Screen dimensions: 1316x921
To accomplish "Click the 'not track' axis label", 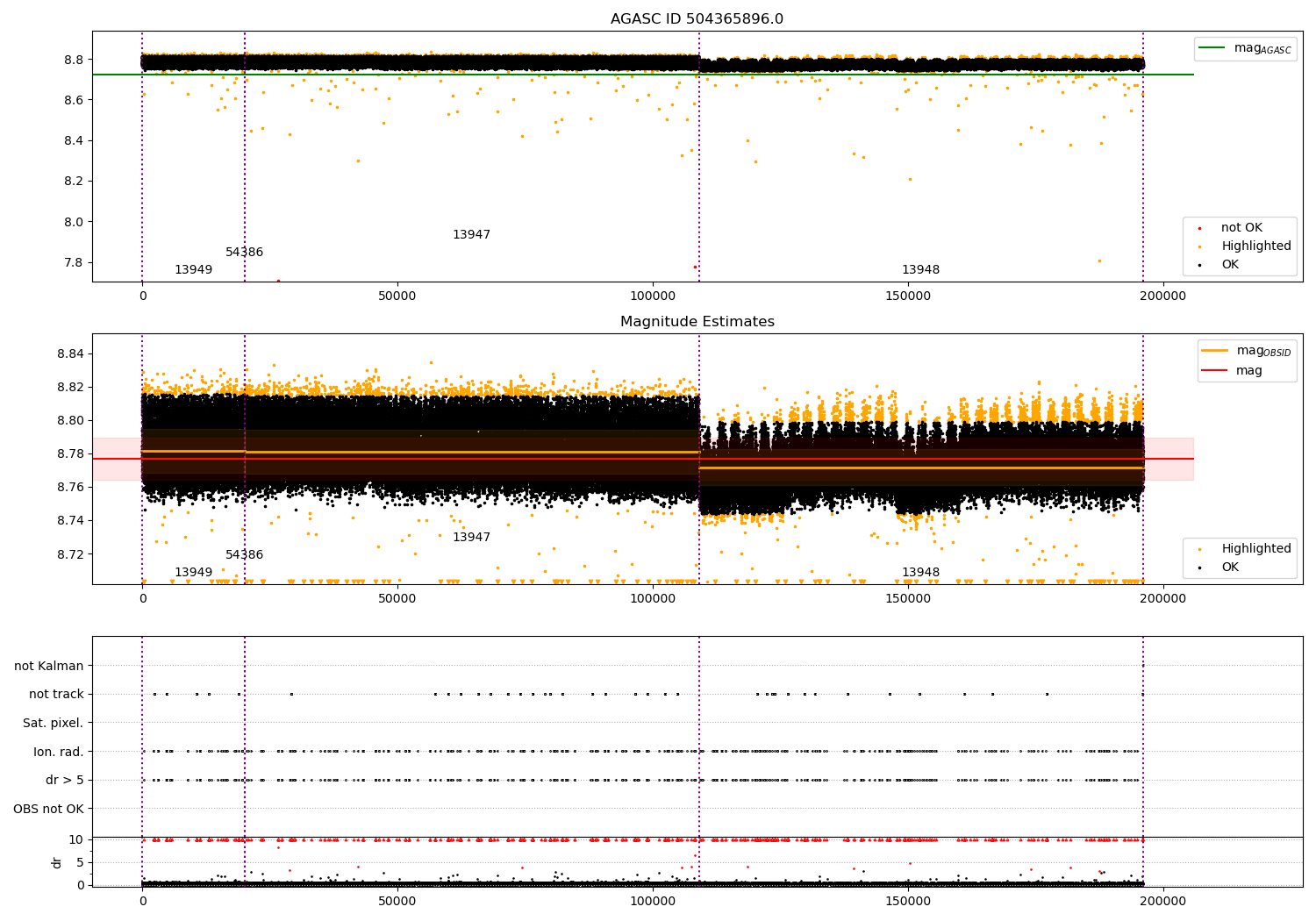I will pos(56,695).
